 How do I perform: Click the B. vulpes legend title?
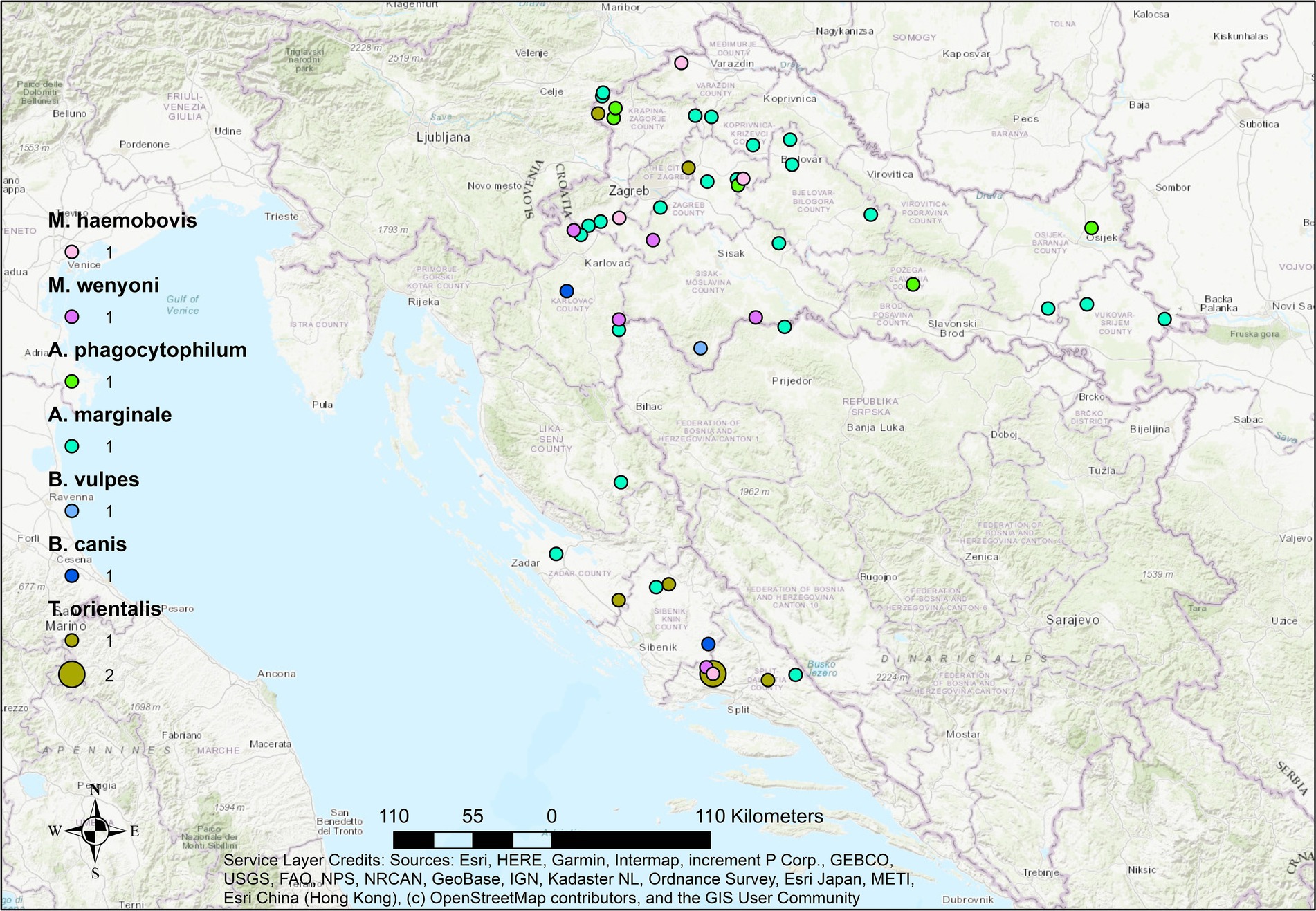(x=93, y=479)
